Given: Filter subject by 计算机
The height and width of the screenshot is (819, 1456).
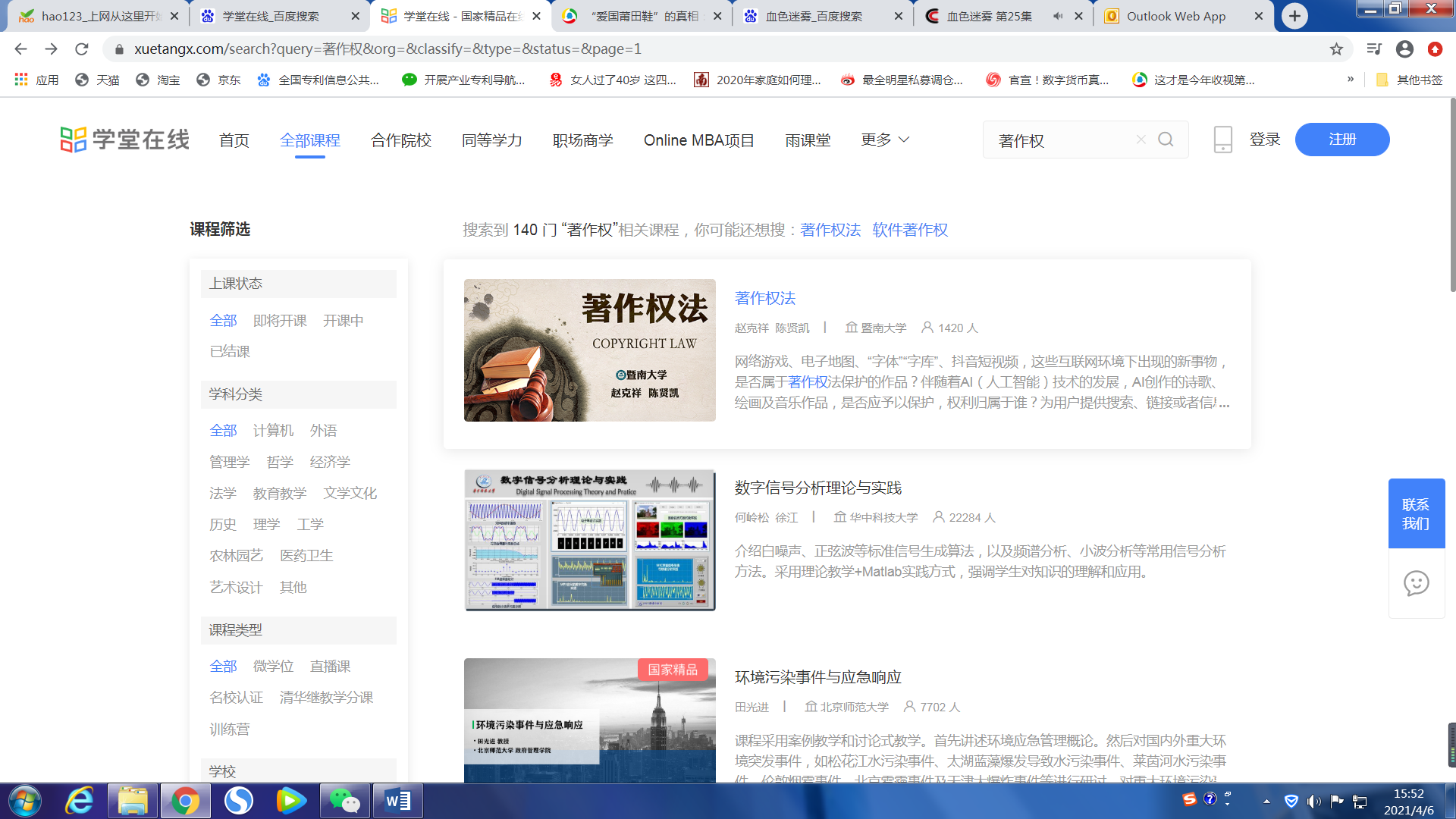Looking at the screenshot, I should (273, 431).
